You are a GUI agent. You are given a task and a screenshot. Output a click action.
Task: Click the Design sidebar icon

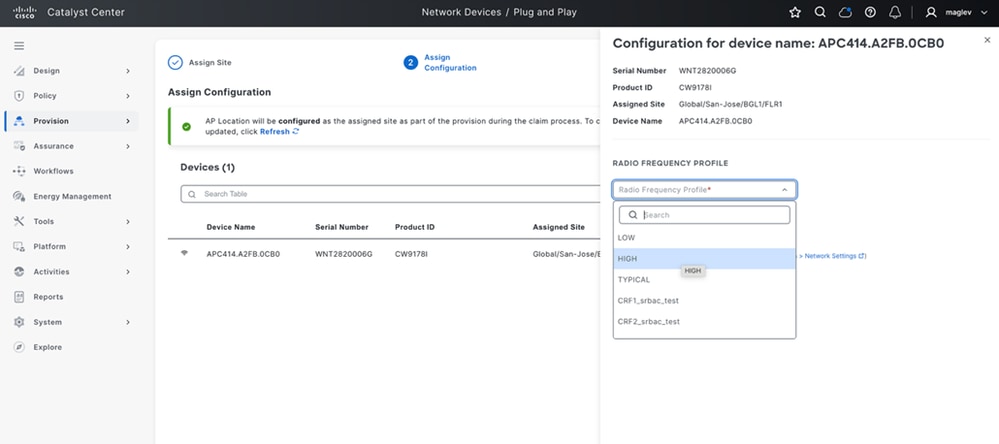point(19,71)
